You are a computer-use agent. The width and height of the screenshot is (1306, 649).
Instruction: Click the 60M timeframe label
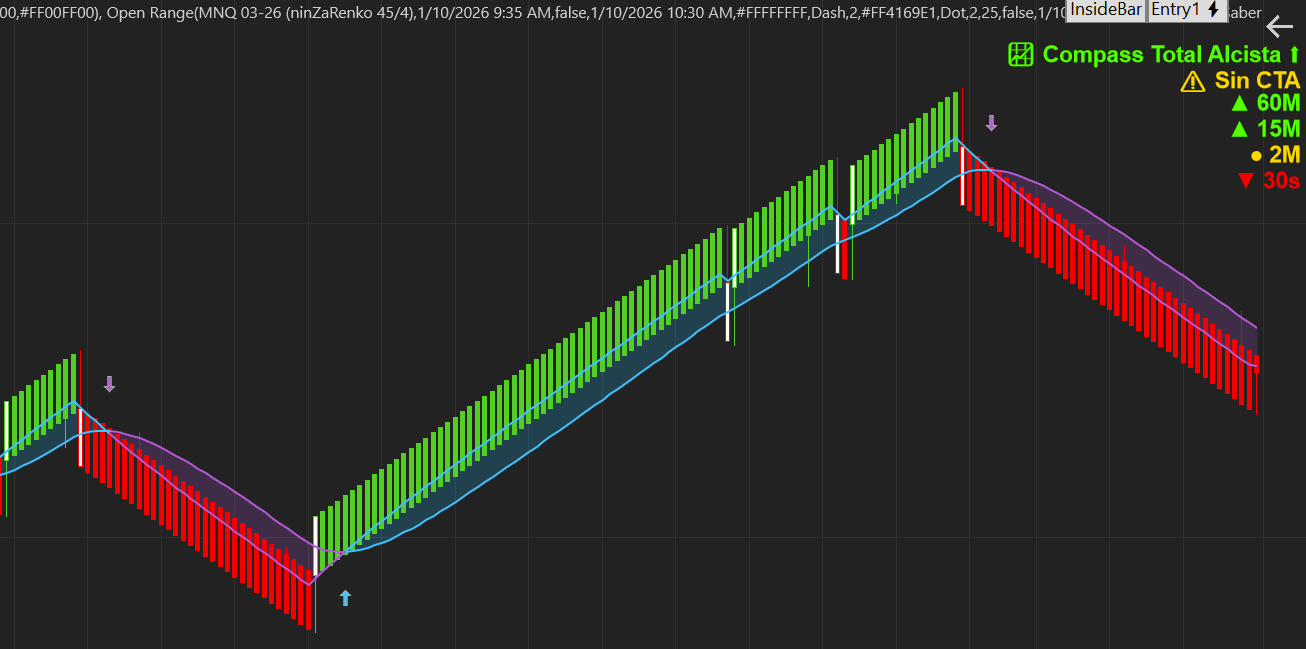point(1278,103)
